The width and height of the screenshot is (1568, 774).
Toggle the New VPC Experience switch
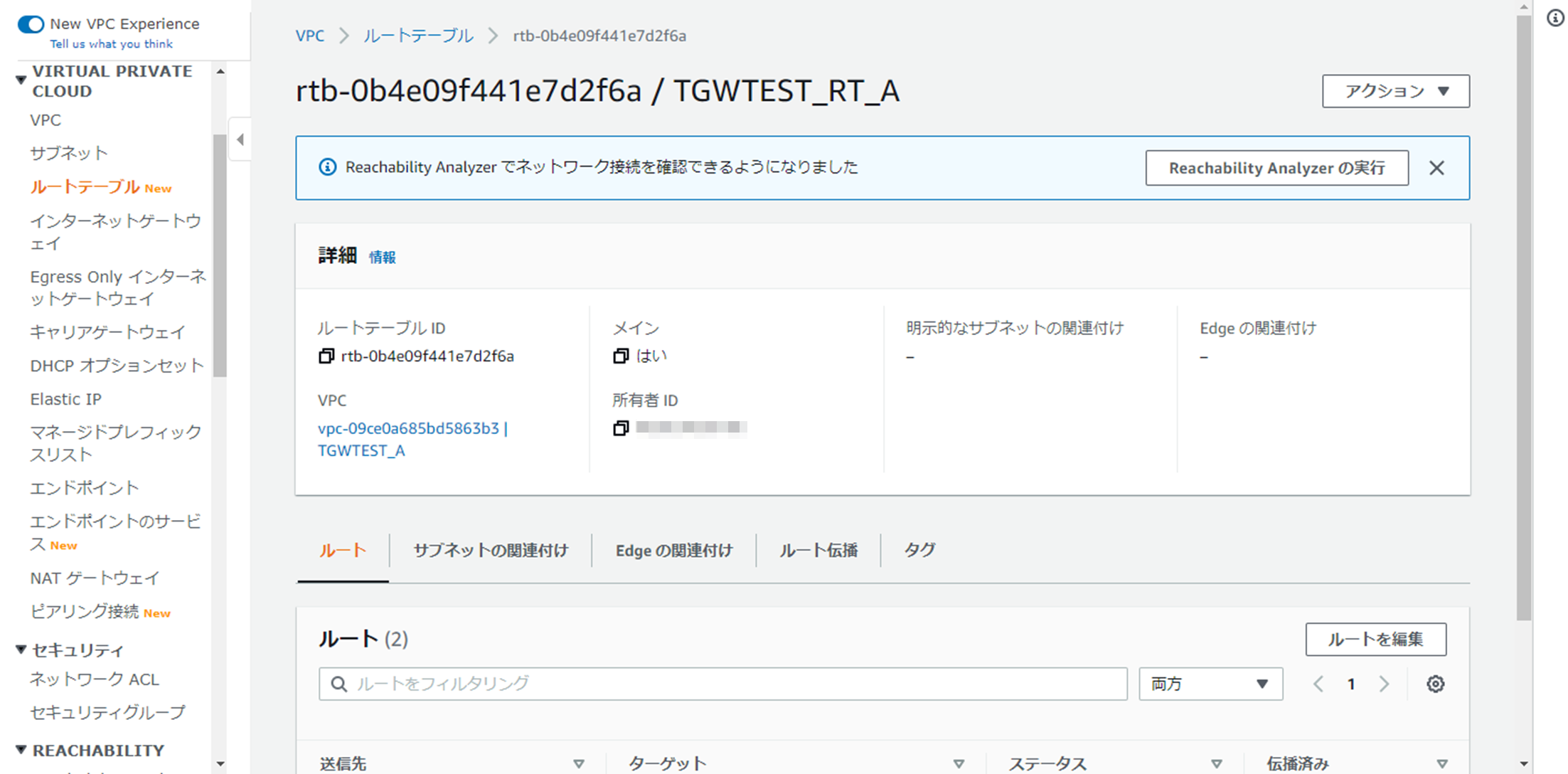pos(31,25)
